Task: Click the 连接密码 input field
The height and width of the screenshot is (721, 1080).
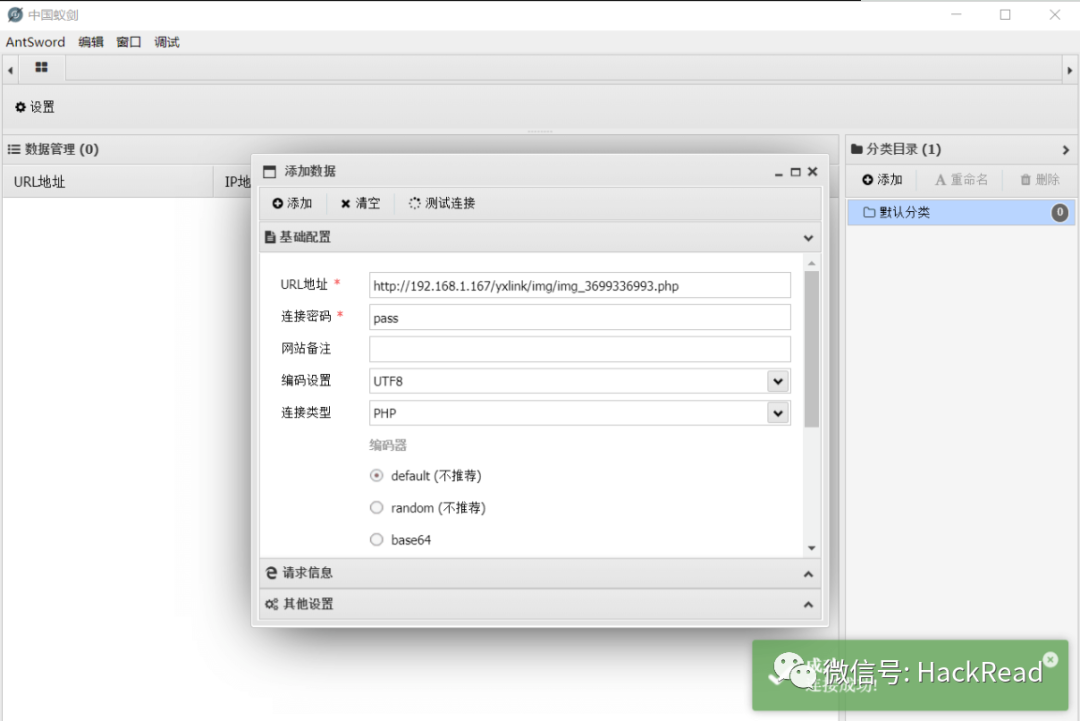Action: coord(579,317)
